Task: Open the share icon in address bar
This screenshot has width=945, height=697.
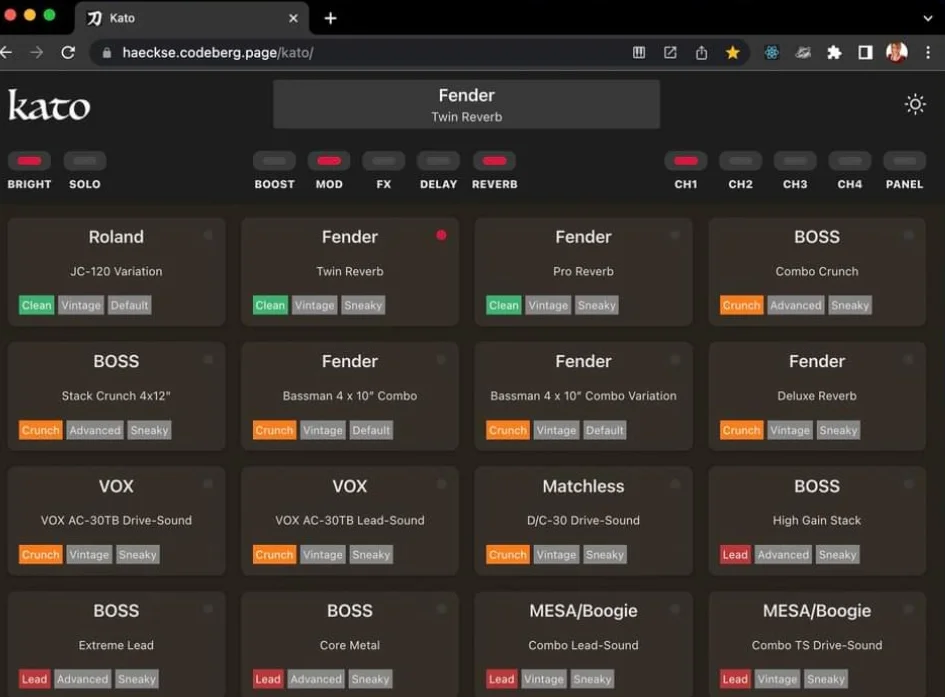Action: pyautogui.click(x=701, y=52)
